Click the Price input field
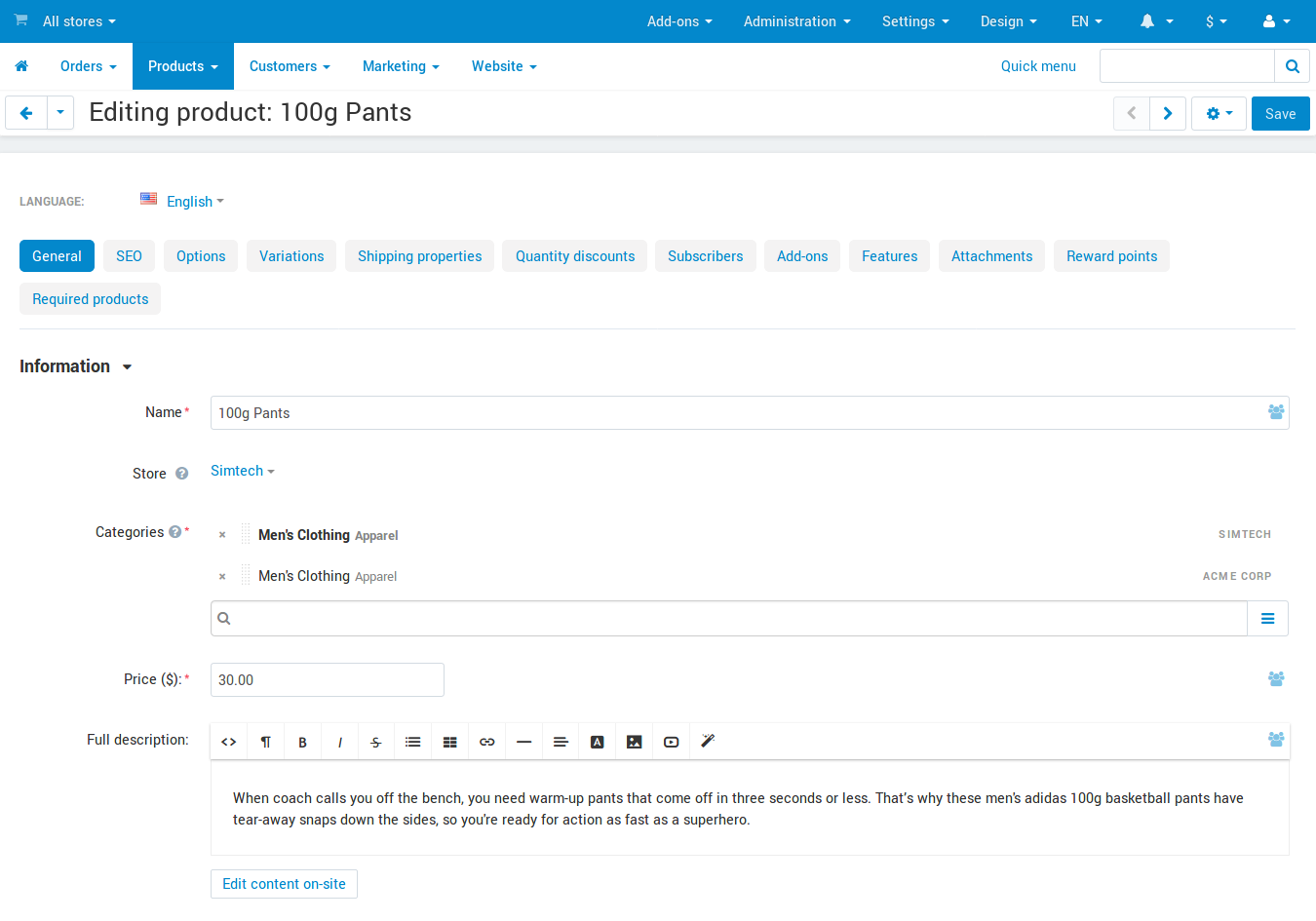1316x921 pixels. tap(328, 680)
